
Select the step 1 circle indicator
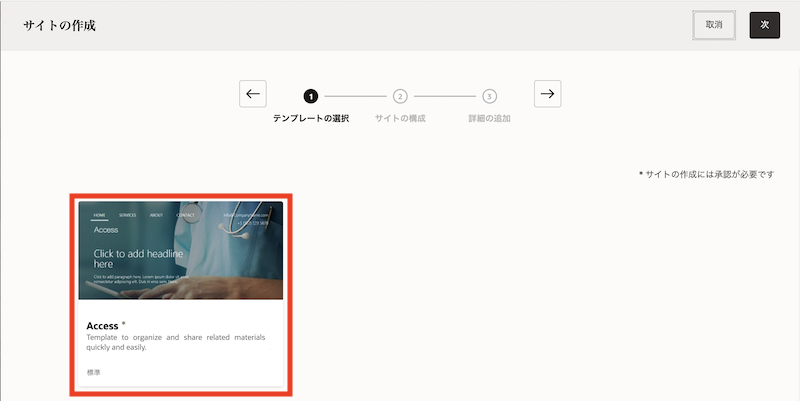[311, 96]
